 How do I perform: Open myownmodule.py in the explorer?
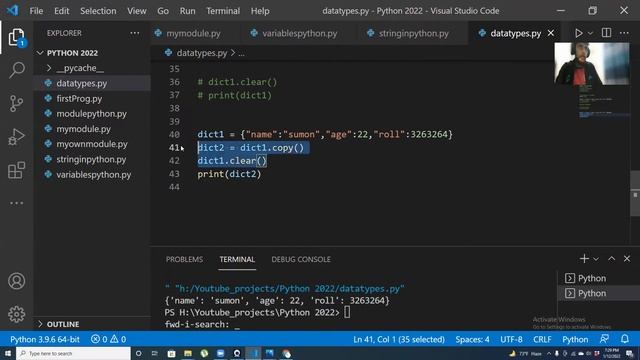[x=92, y=144]
